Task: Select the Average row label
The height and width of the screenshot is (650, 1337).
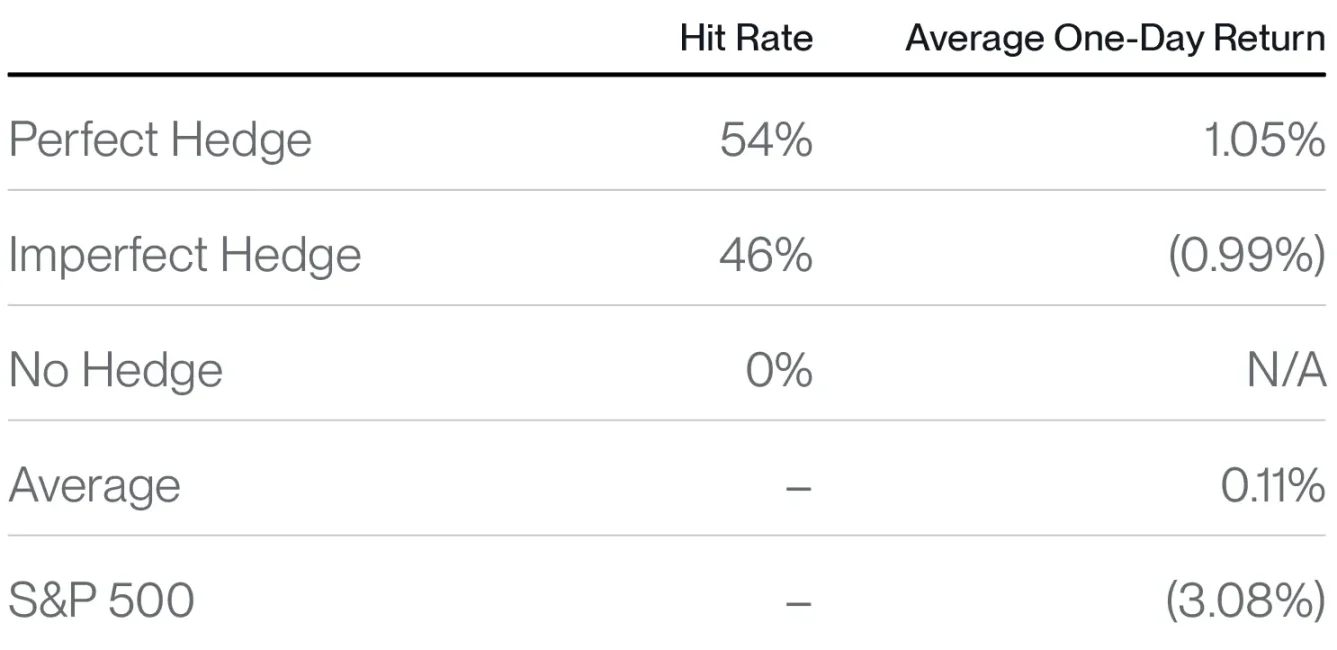Action: coord(95,486)
